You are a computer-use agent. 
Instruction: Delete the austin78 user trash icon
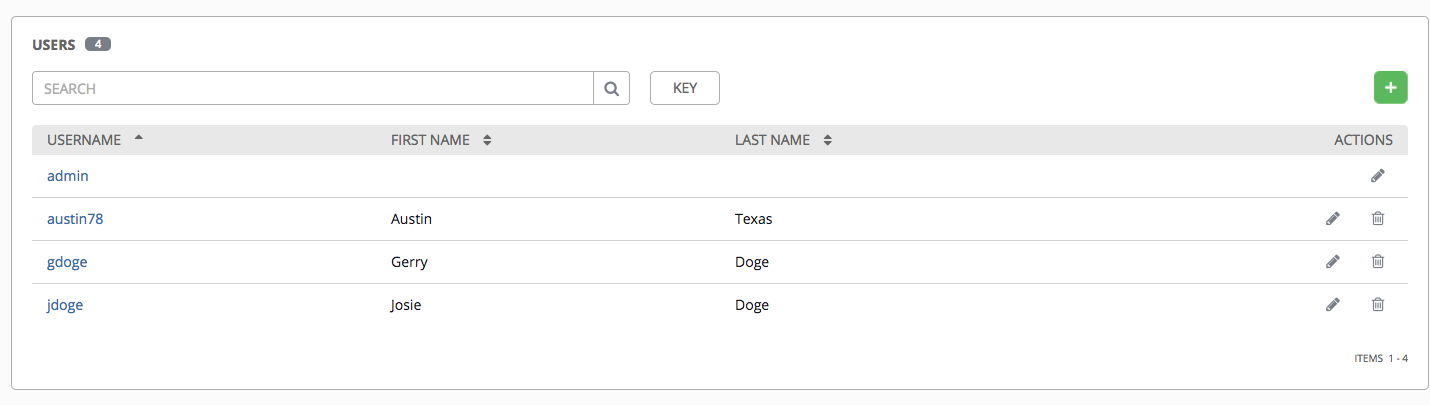click(1378, 219)
